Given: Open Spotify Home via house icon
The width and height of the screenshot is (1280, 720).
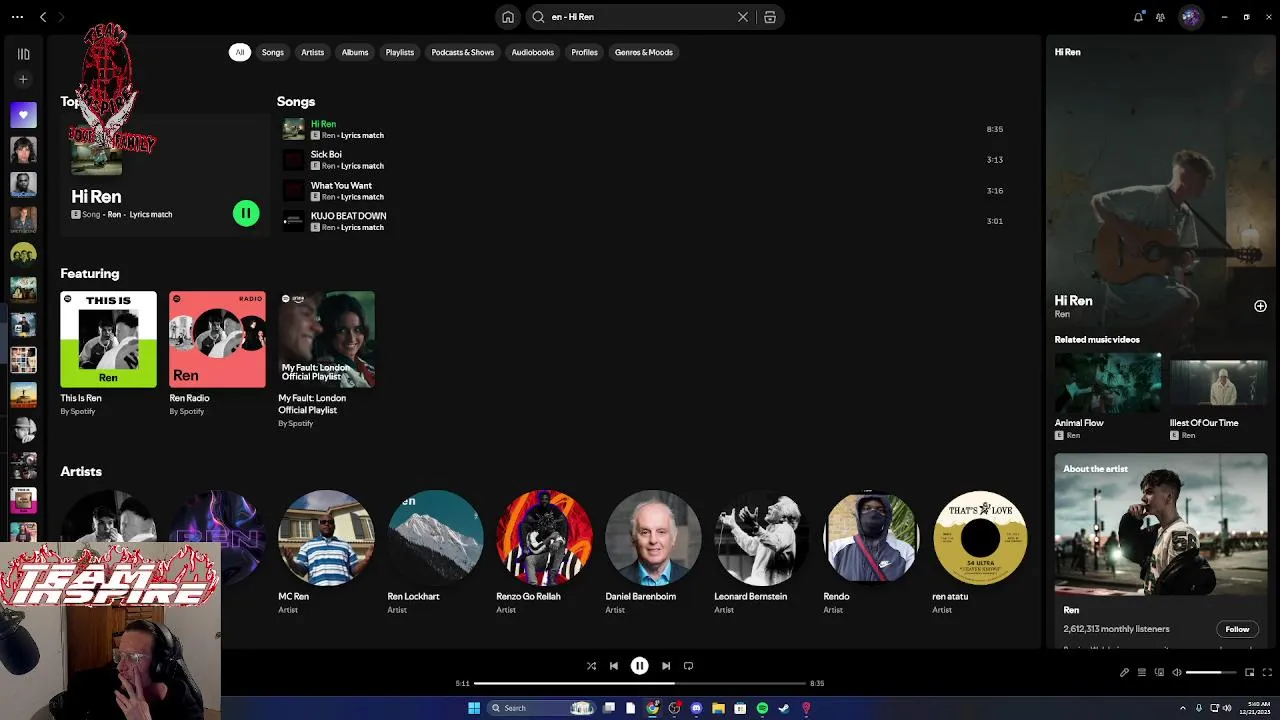Looking at the screenshot, I should (508, 17).
